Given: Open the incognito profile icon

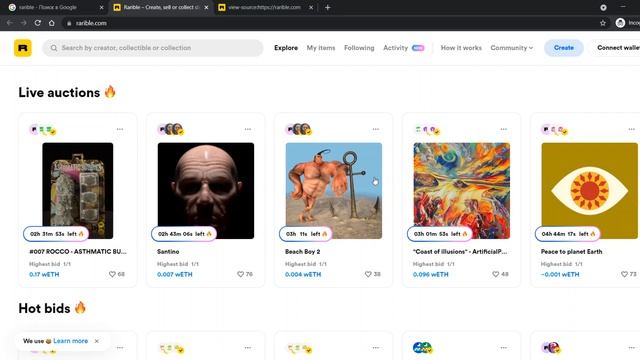Looking at the screenshot, I should click(x=620, y=23).
